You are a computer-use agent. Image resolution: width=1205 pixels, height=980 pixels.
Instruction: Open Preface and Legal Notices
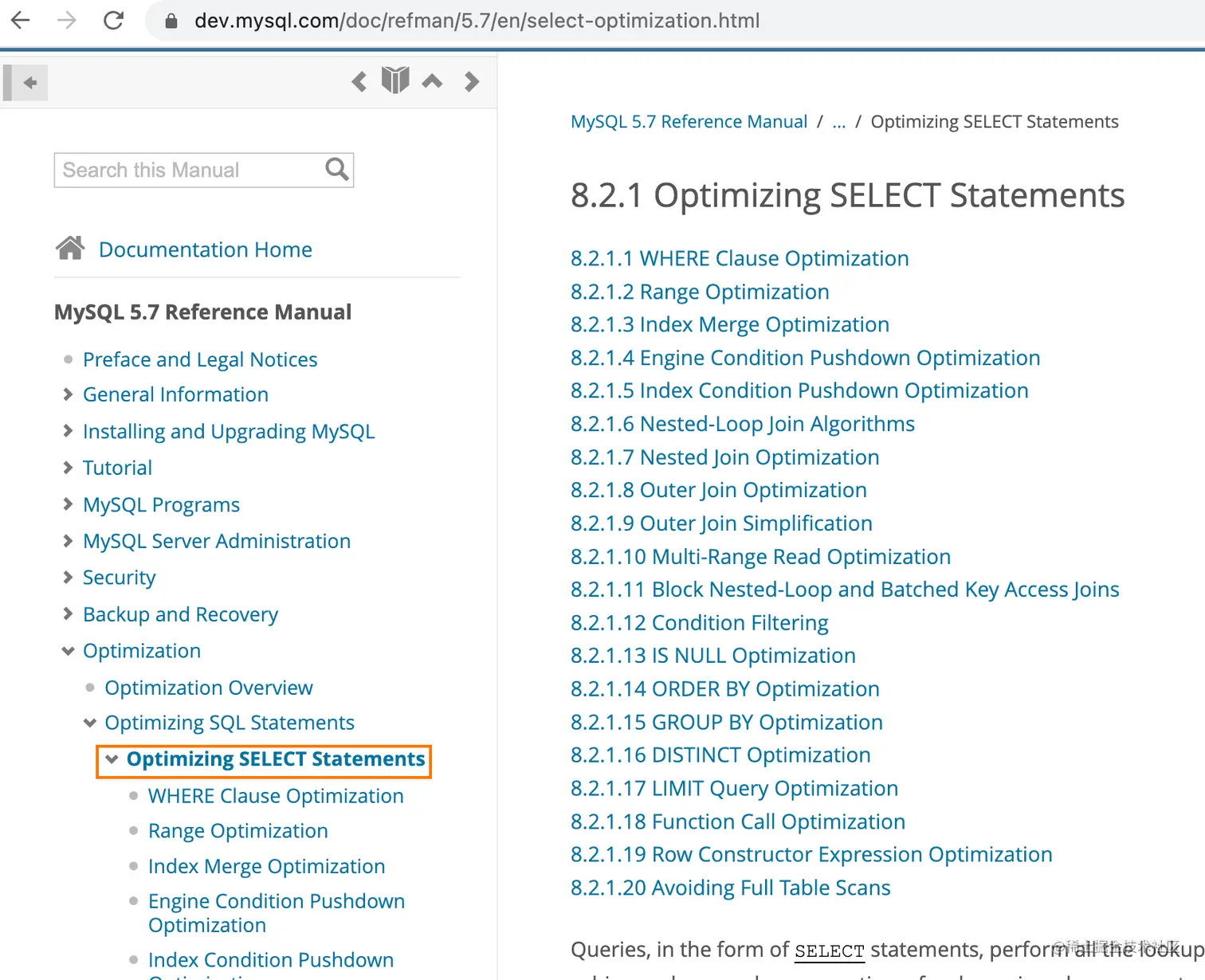(x=200, y=359)
